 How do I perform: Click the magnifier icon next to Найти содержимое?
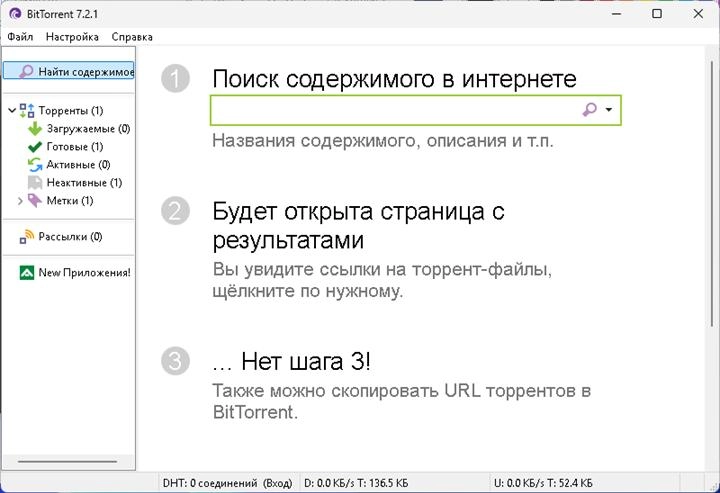point(26,71)
